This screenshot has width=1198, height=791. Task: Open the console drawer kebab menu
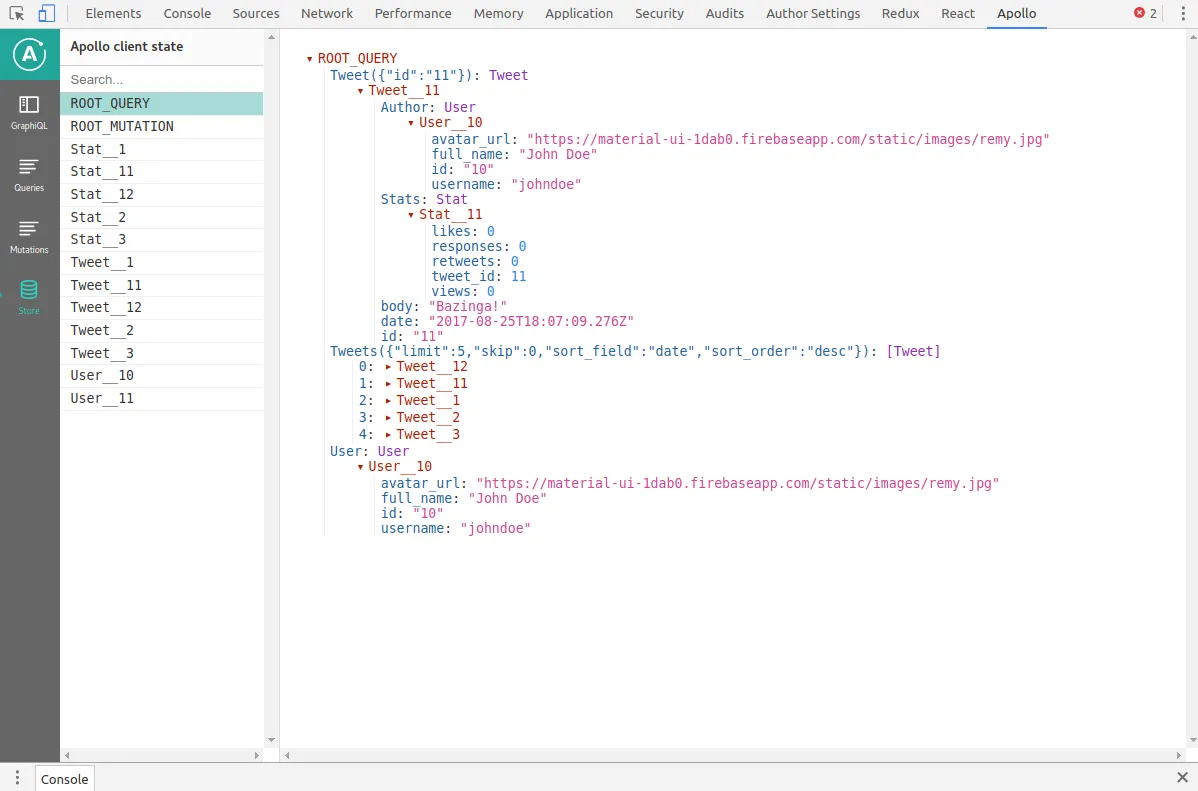[x=17, y=778]
